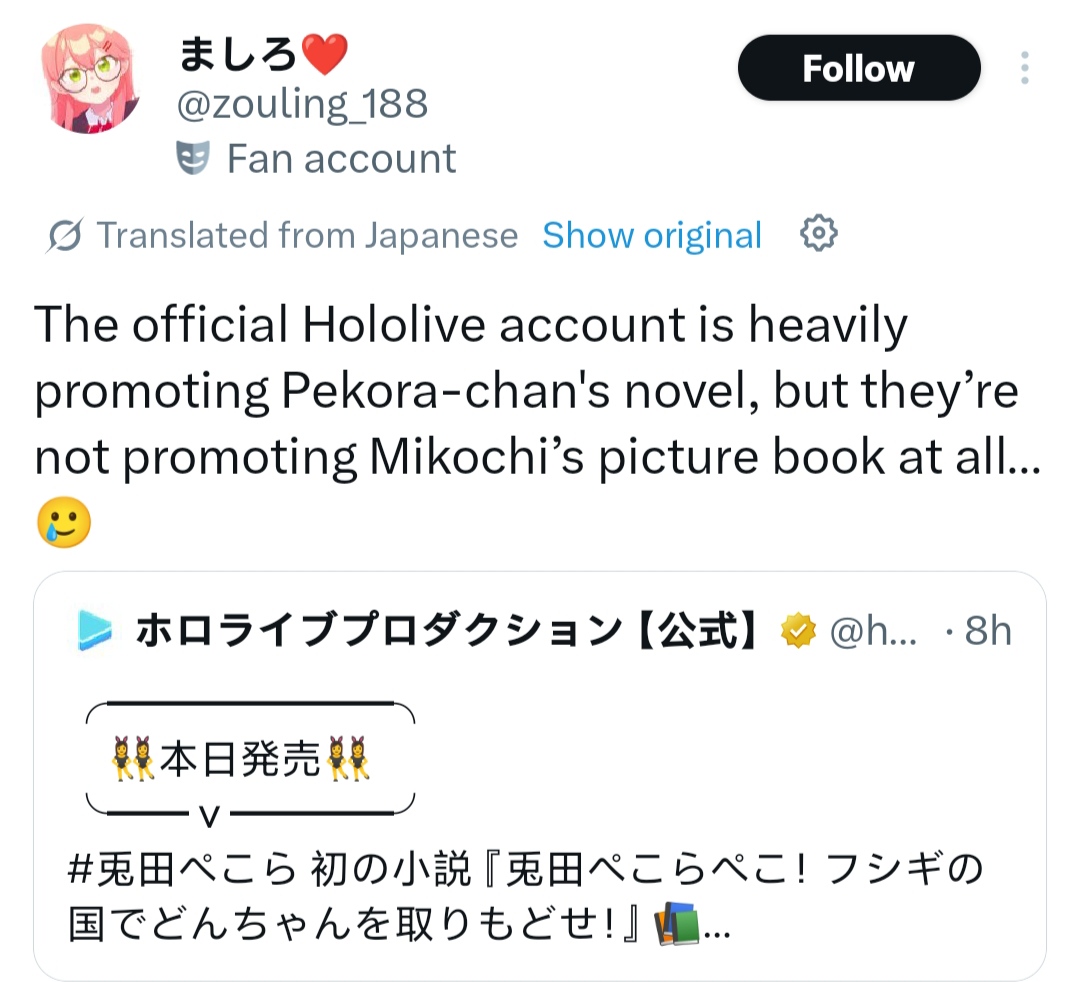Open the ましろ display name
This screenshot has width=1080, height=982.
tap(238, 54)
